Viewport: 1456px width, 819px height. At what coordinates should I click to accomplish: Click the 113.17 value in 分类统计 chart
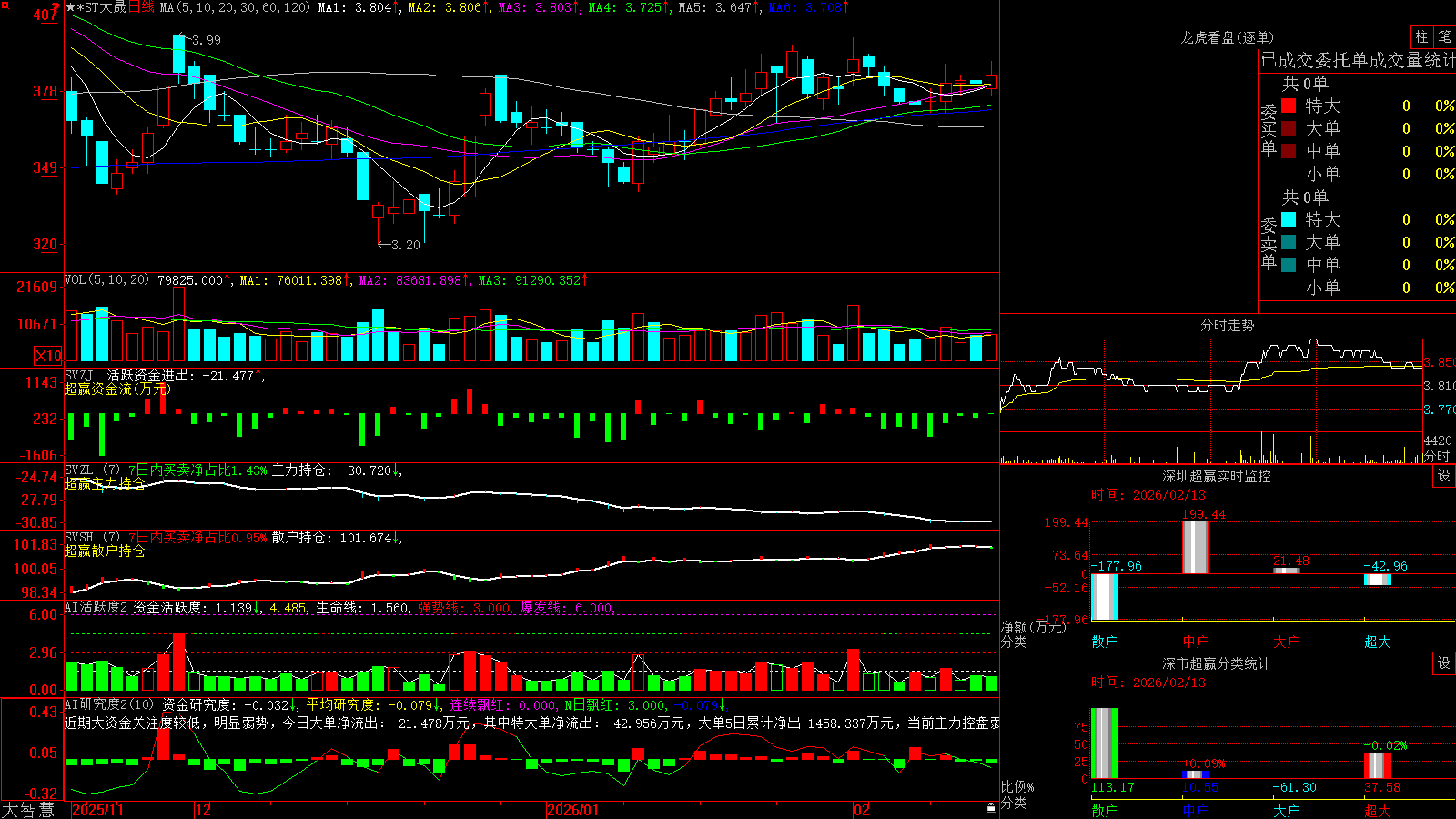[x=1113, y=787]
